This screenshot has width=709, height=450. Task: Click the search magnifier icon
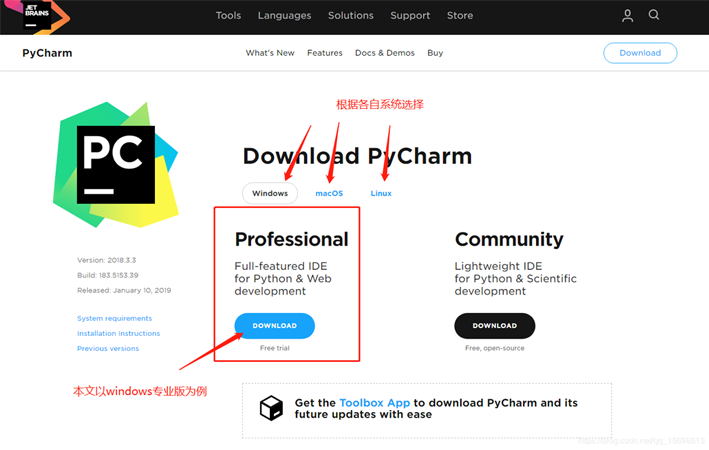coord(653,15)
